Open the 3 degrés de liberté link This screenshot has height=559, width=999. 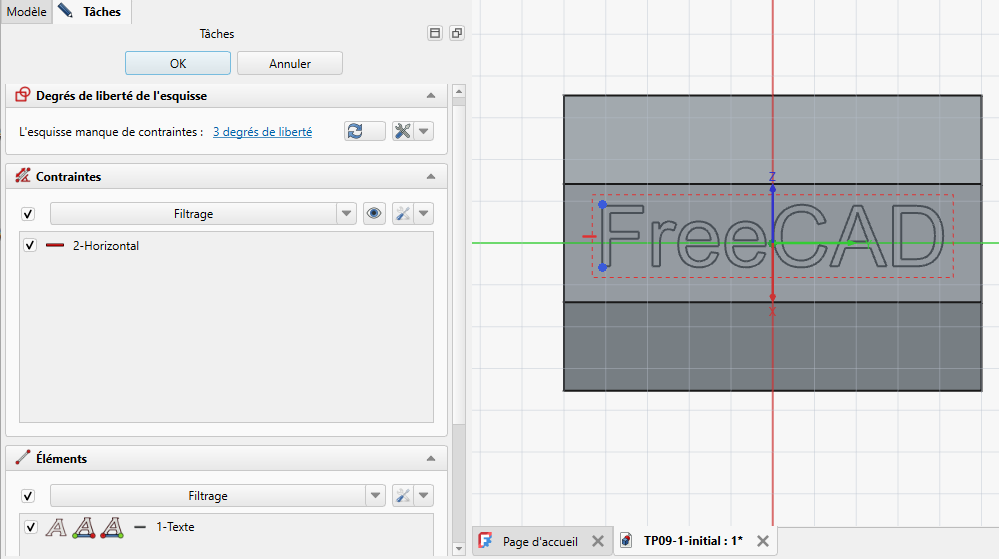(262, 132)
